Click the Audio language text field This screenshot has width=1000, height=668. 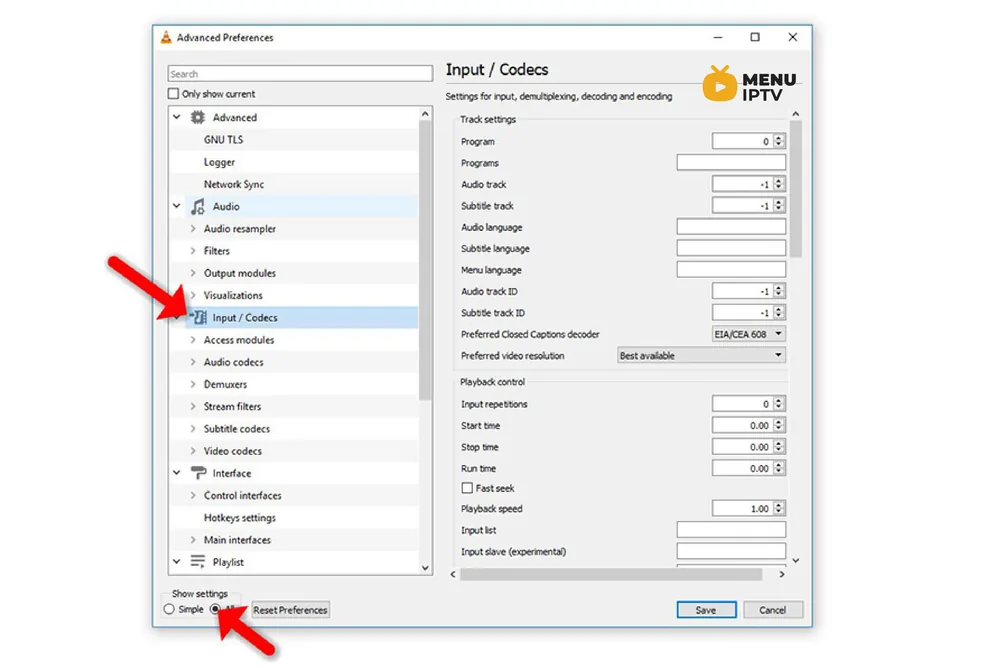[x=731, y=226]
